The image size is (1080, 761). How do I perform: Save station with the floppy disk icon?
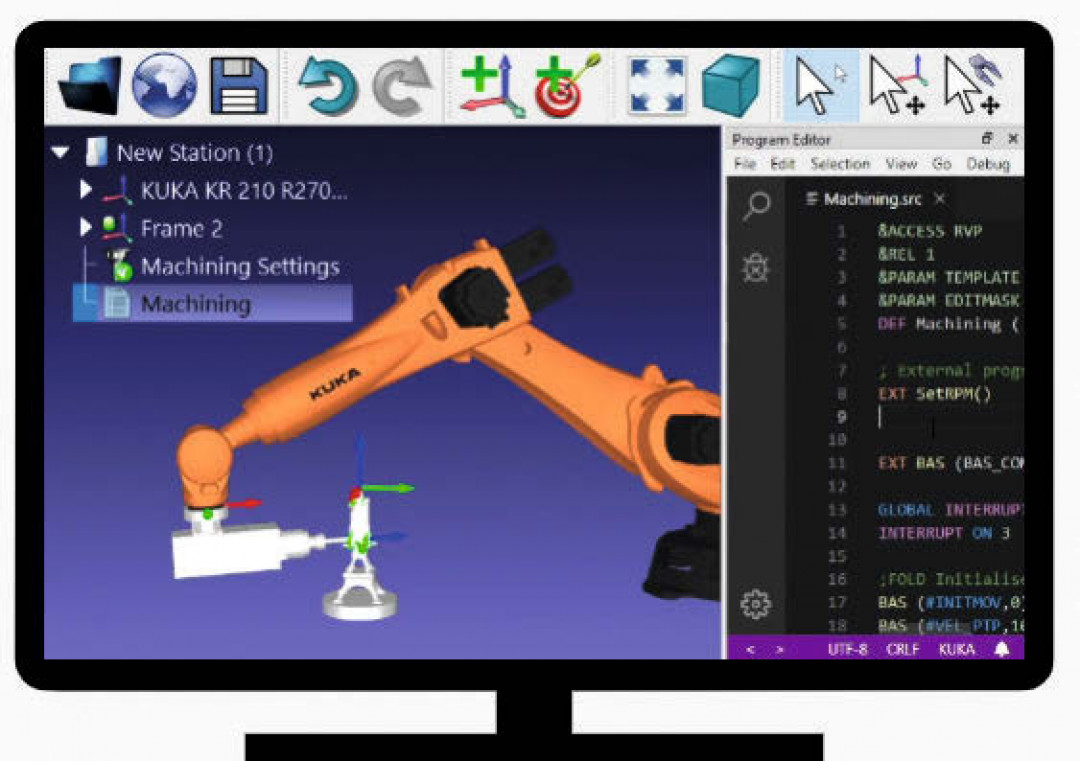pos(238,86)
